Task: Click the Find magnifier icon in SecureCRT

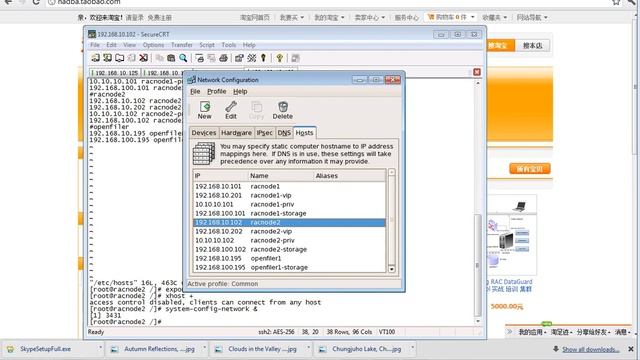Action: tap(183, 58)
